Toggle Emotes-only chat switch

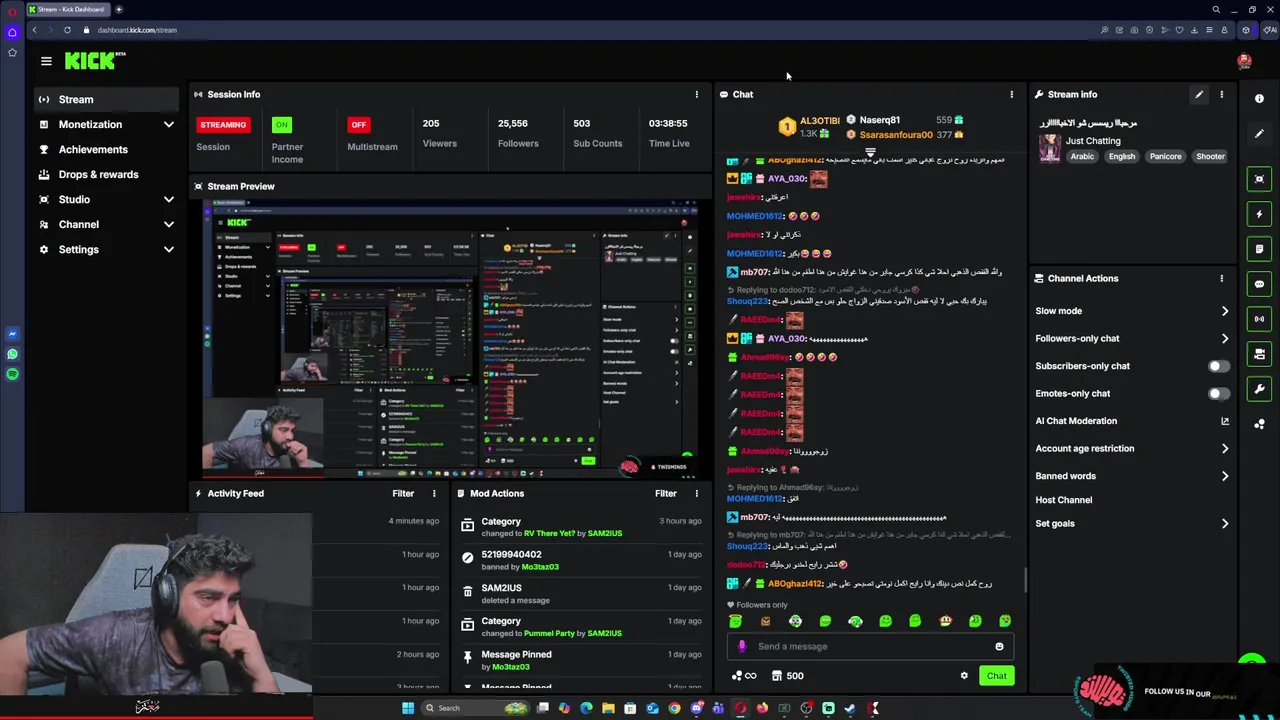tap(1218, 394)
